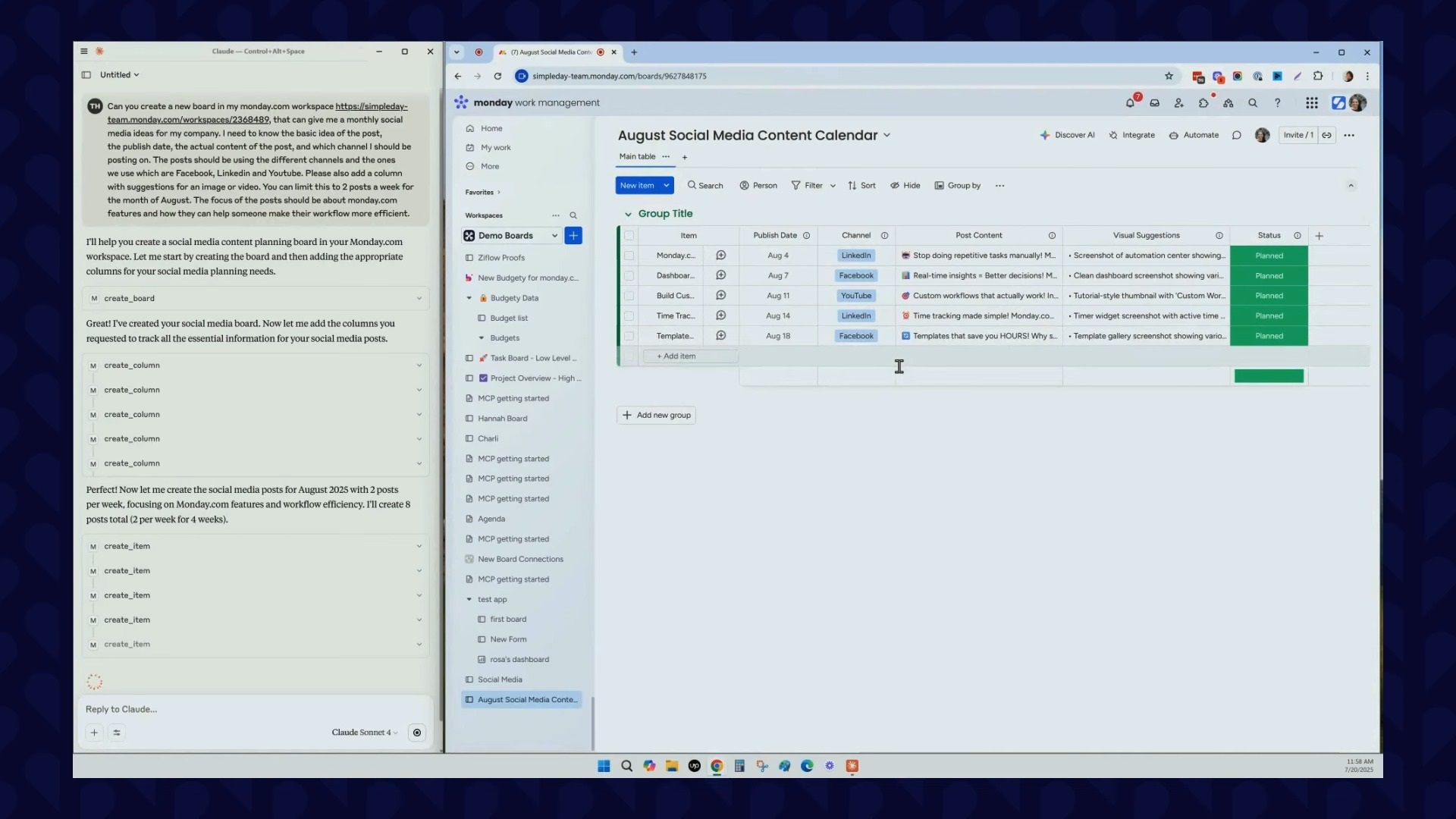
Task: Open More in monday sidebar
Action: pyautogui.click(x=489, y=167)
